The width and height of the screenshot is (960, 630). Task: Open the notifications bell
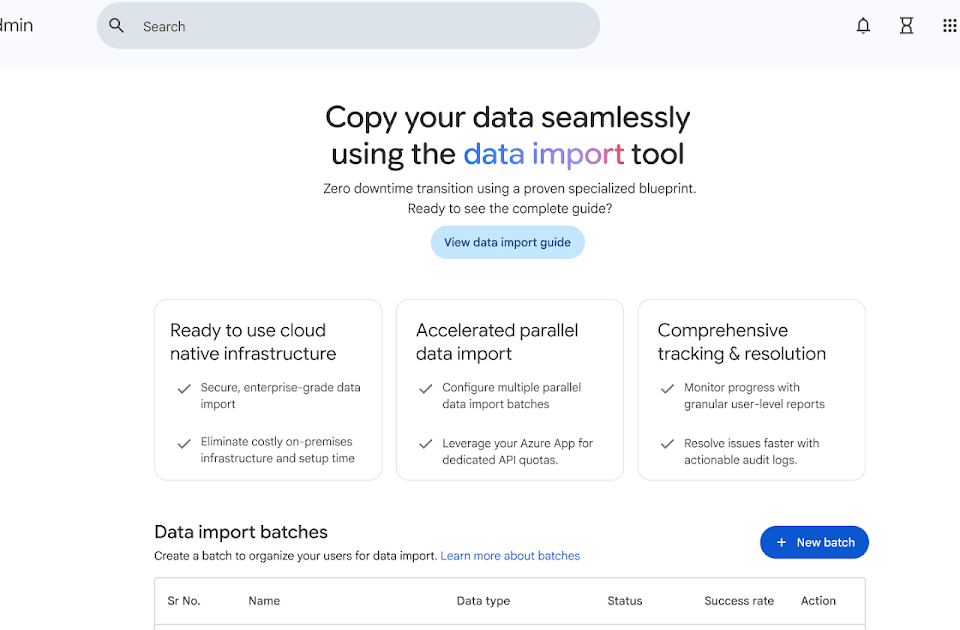pos(863,26)
